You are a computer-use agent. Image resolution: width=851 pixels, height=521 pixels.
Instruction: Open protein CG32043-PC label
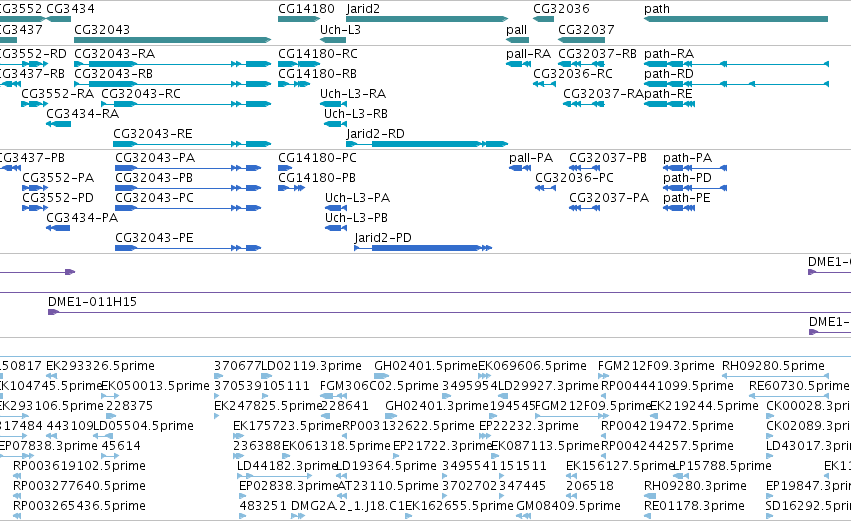coord(155,198)
